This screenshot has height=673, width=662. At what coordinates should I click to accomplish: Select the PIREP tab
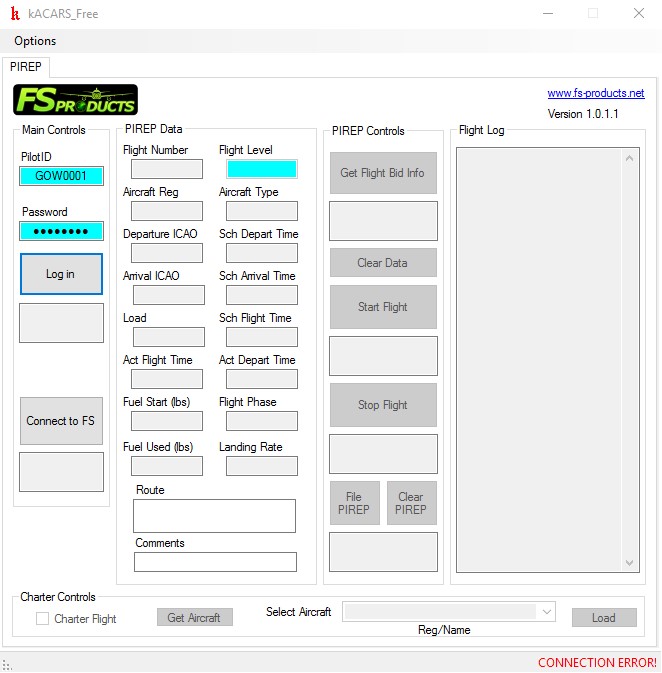(x=26, y=67)
